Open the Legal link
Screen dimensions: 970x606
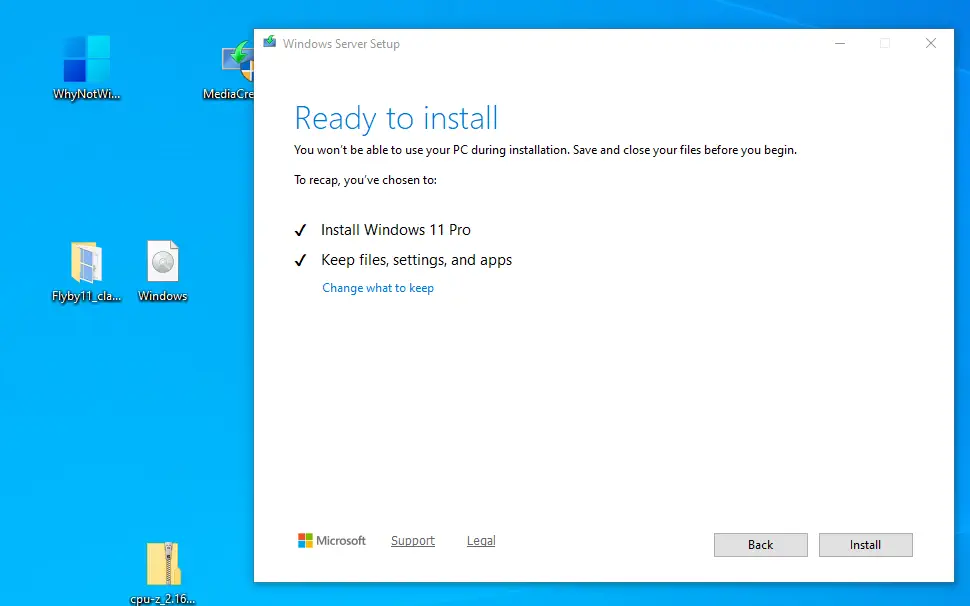tap(481, 540)
